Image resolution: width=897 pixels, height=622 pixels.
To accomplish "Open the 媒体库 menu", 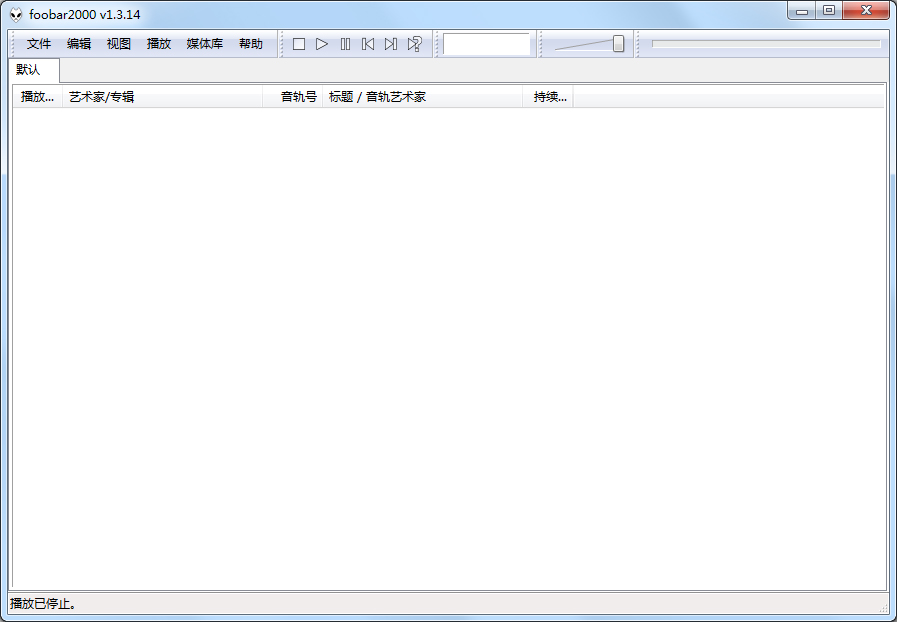I will coord(205,44).
